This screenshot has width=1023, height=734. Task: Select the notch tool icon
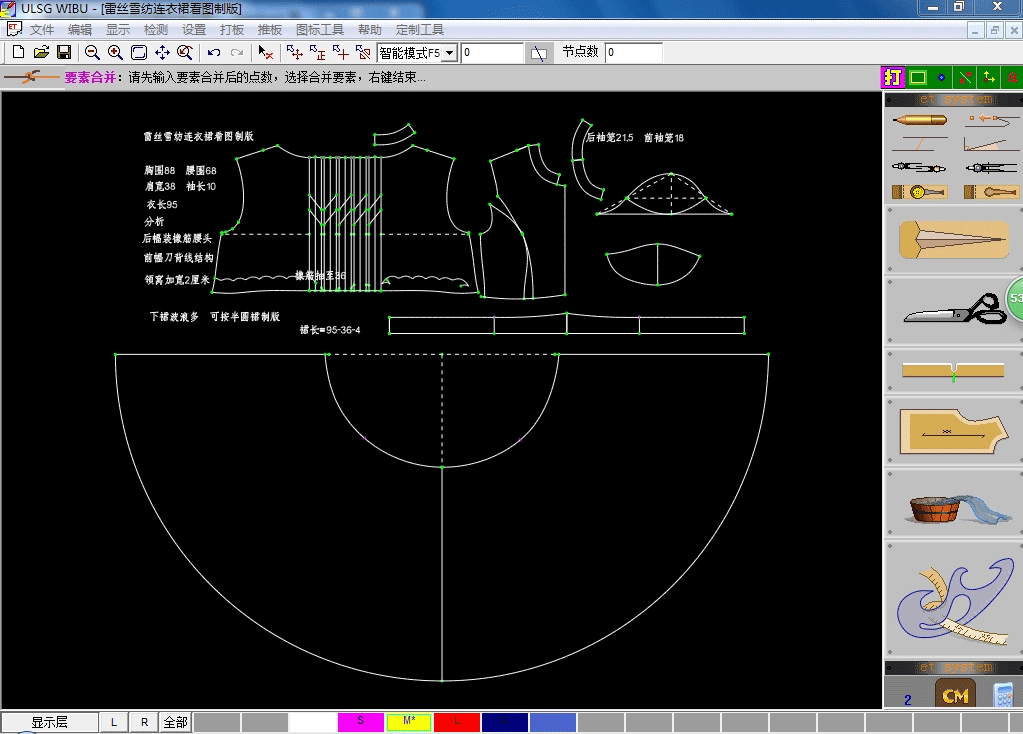pos(952,370)
